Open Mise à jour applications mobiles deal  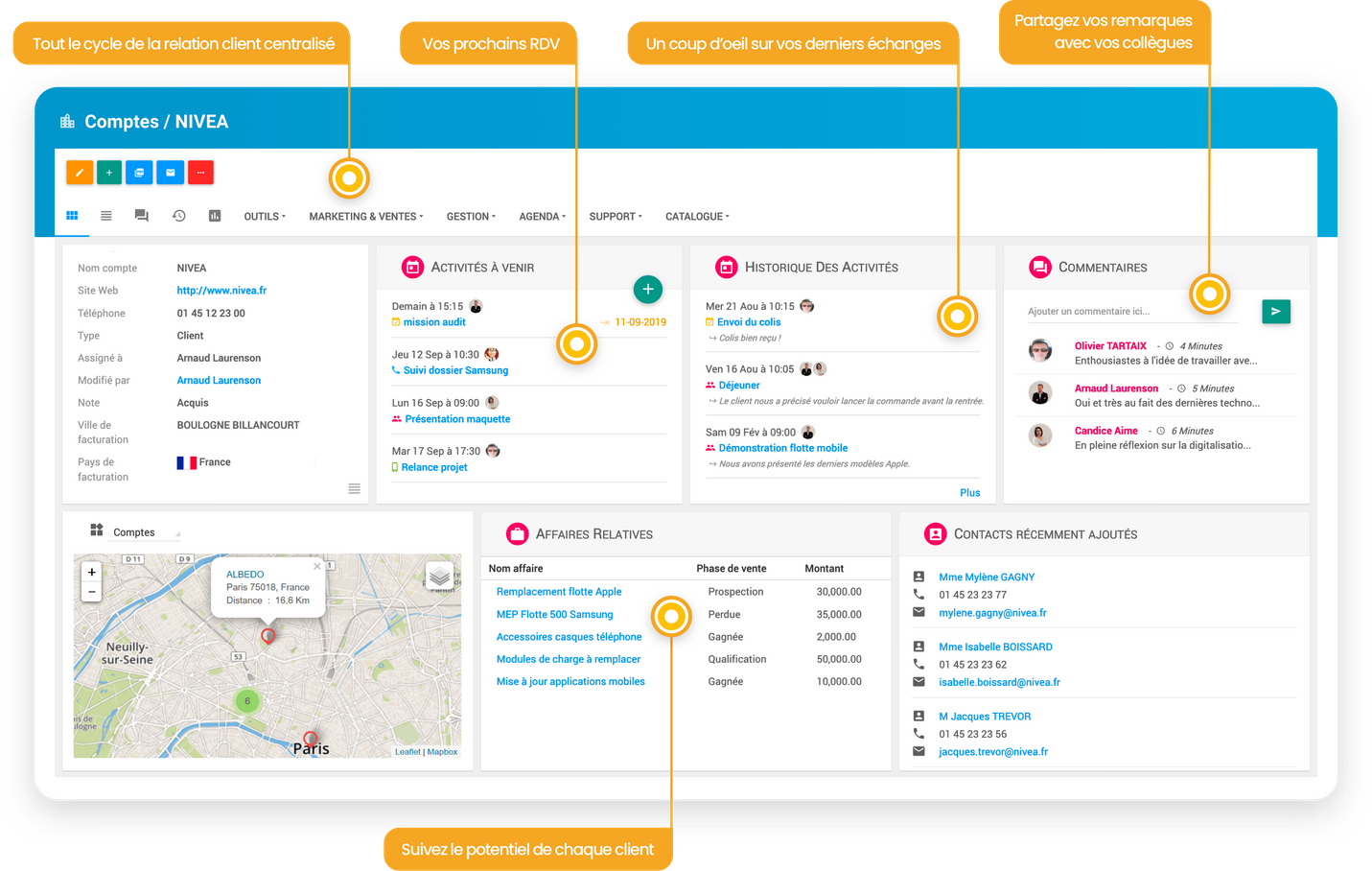pyautogui.click(x=570, y=682)
